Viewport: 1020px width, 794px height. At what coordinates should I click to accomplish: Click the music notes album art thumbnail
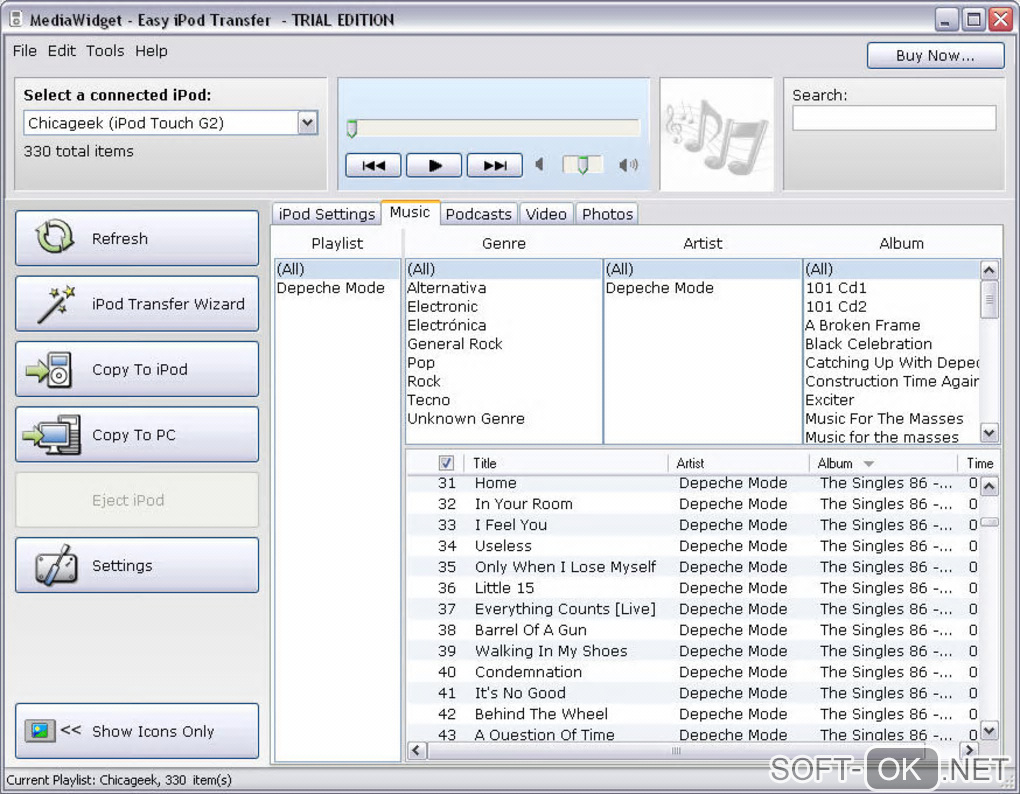(x=716, y=135)
